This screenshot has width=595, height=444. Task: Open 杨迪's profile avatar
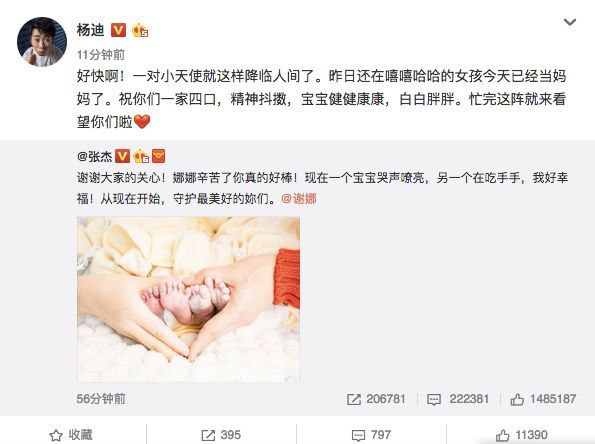tap(42, 42)
